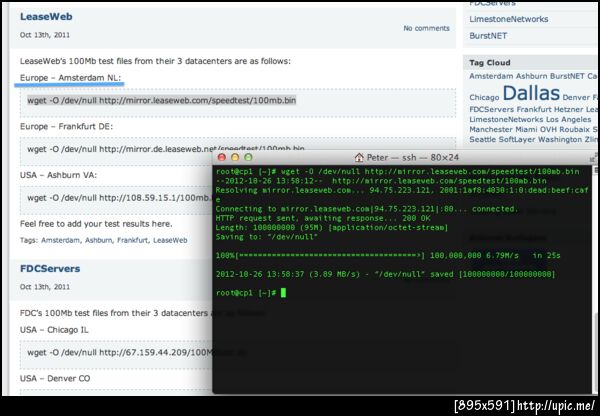Click the terminal home icon beside Peter title
The height and width of the screenshot is (416, 600).
point(359,157)
